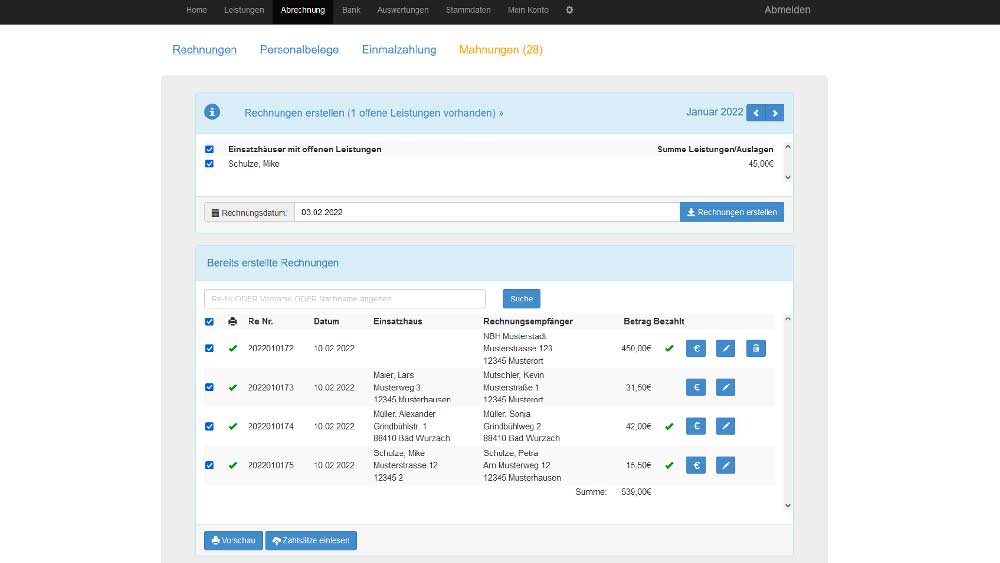The height and width of the screenshot is (563, 1000).
Task: Delete invoice 2022010172 with trash icon
Action: (756, 348)
